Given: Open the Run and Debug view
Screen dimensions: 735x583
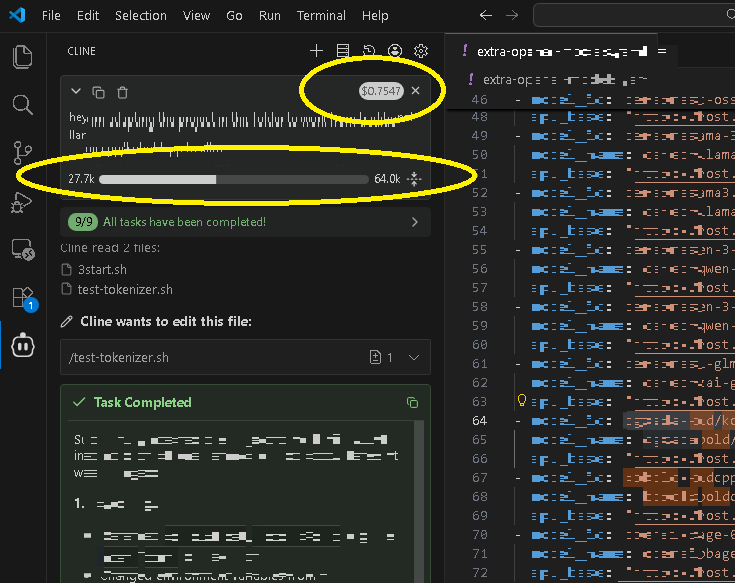Looking at the screenshot, I should [22, 201].
